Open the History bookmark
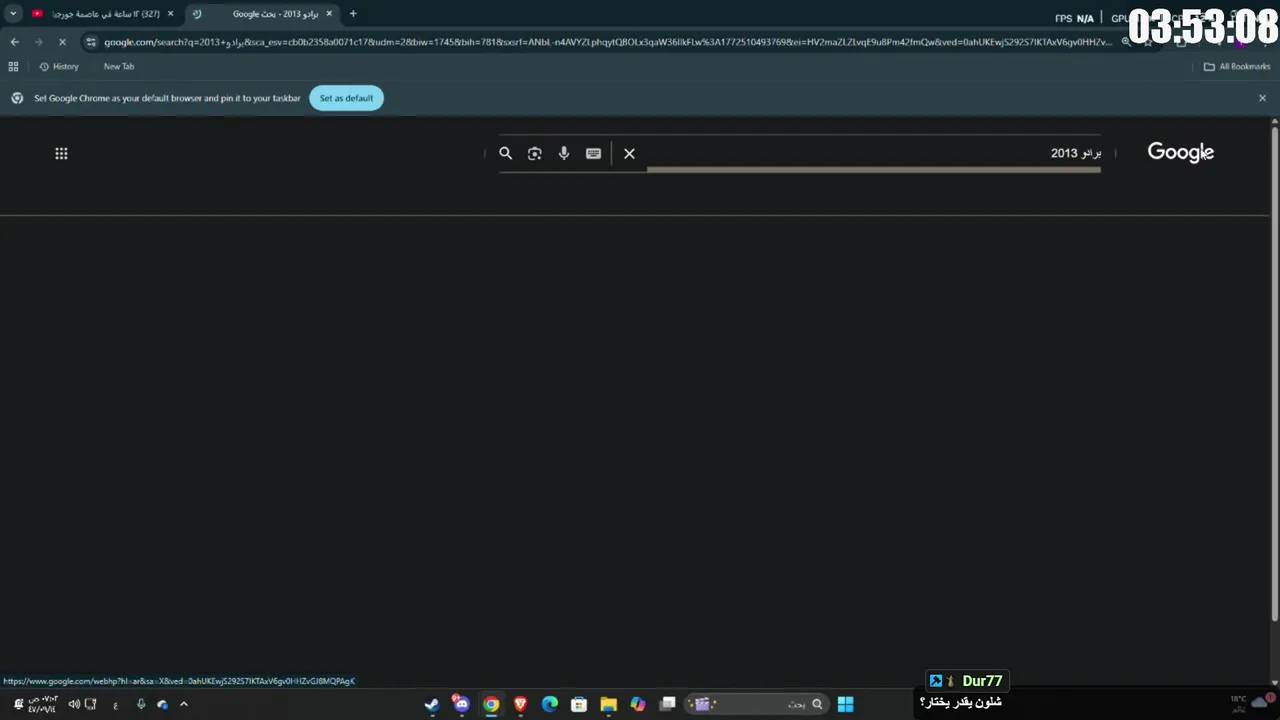1280x720 pixels. point(59,67)
